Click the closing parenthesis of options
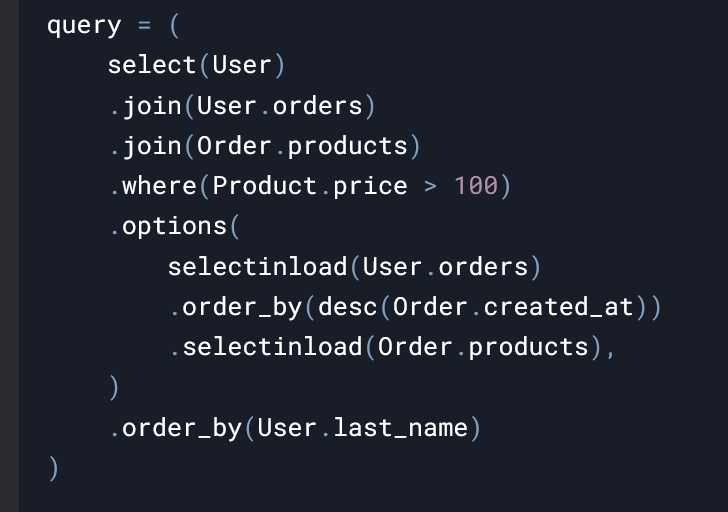Viewport: 728px width, 512px height. [114, 388]
